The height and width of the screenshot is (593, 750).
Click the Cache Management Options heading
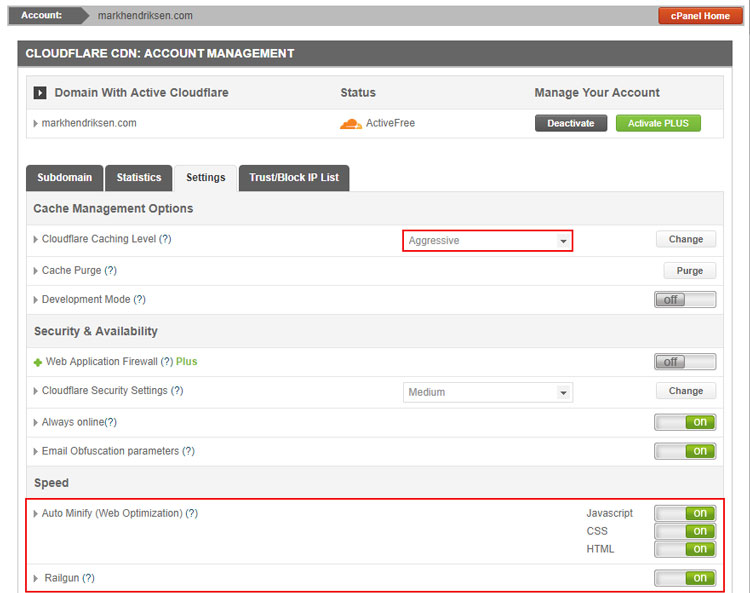(113, 209)
